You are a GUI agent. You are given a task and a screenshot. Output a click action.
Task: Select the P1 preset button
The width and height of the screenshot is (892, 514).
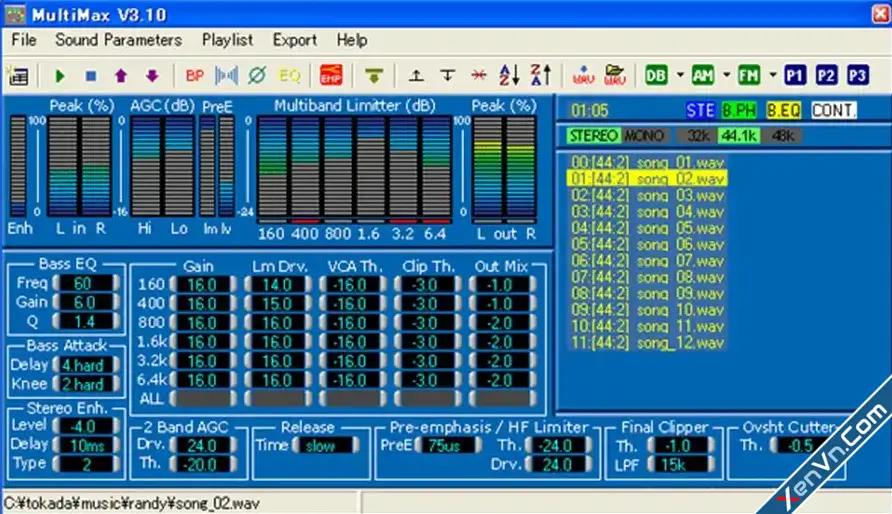click(795, 76)
